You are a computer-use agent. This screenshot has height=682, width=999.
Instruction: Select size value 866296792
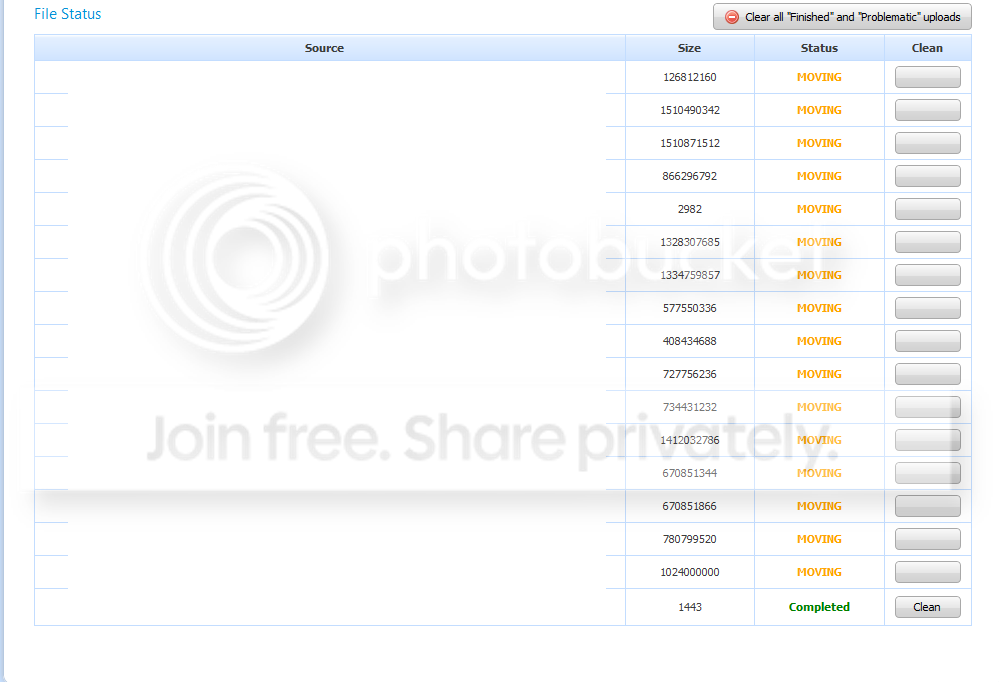tap(689, 176)
